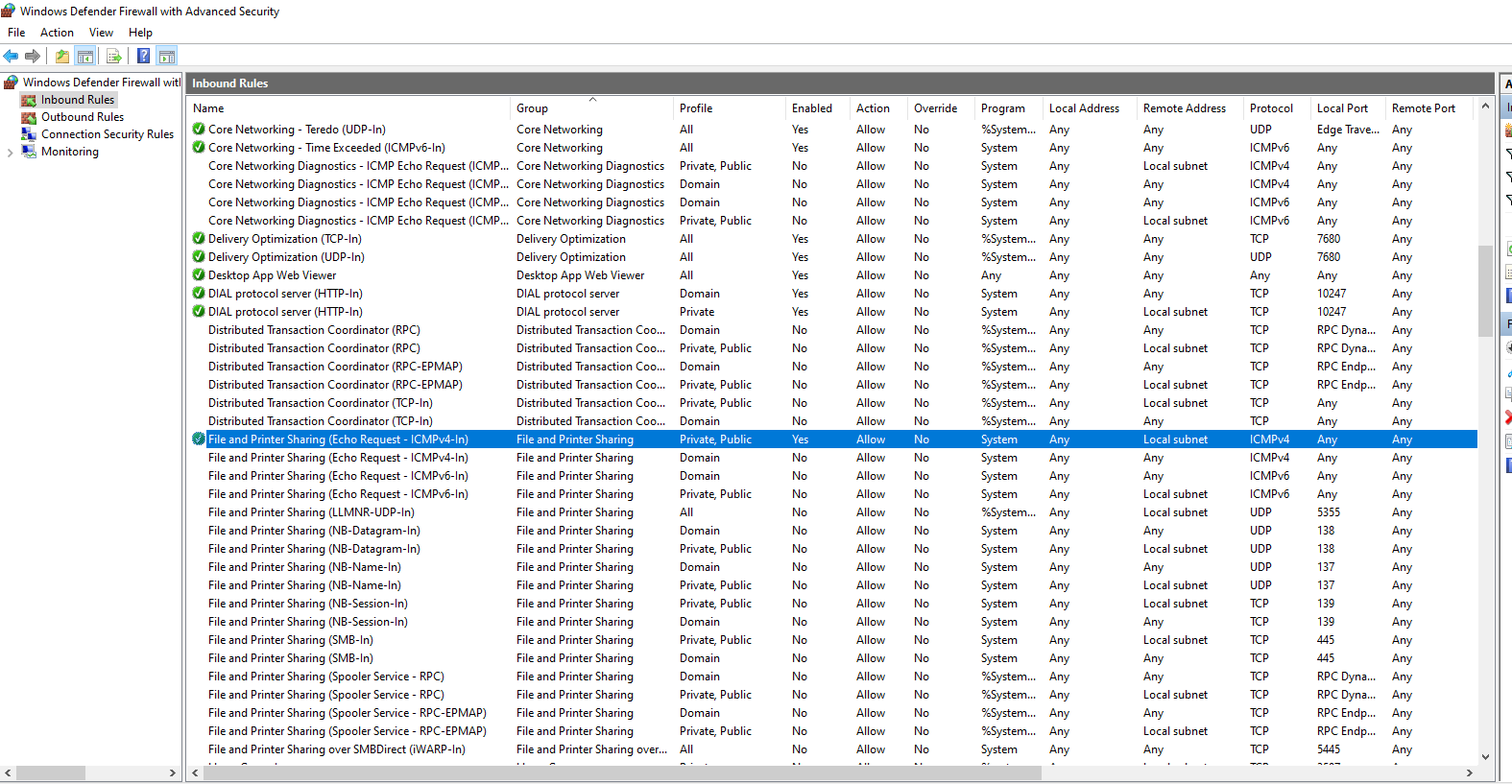Select Connection Security Rules in the tree
The image size is (1512, 784).
point(108,134)
